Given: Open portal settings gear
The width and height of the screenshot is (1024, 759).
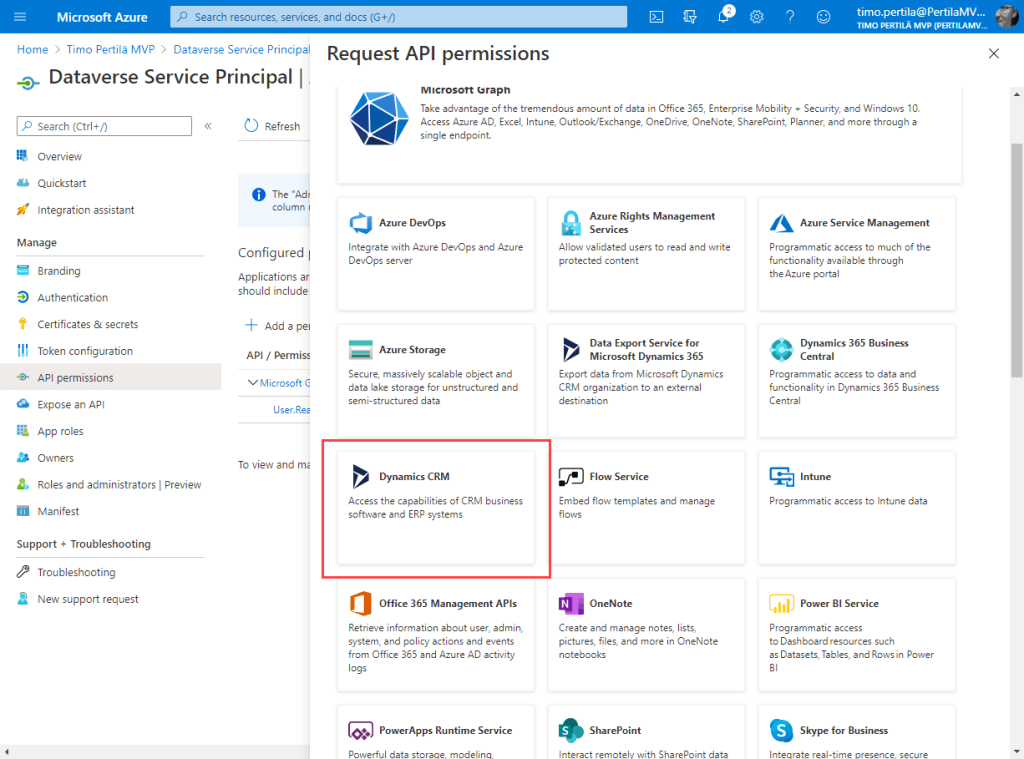Looking at the screenshot, I should point(757,17).
